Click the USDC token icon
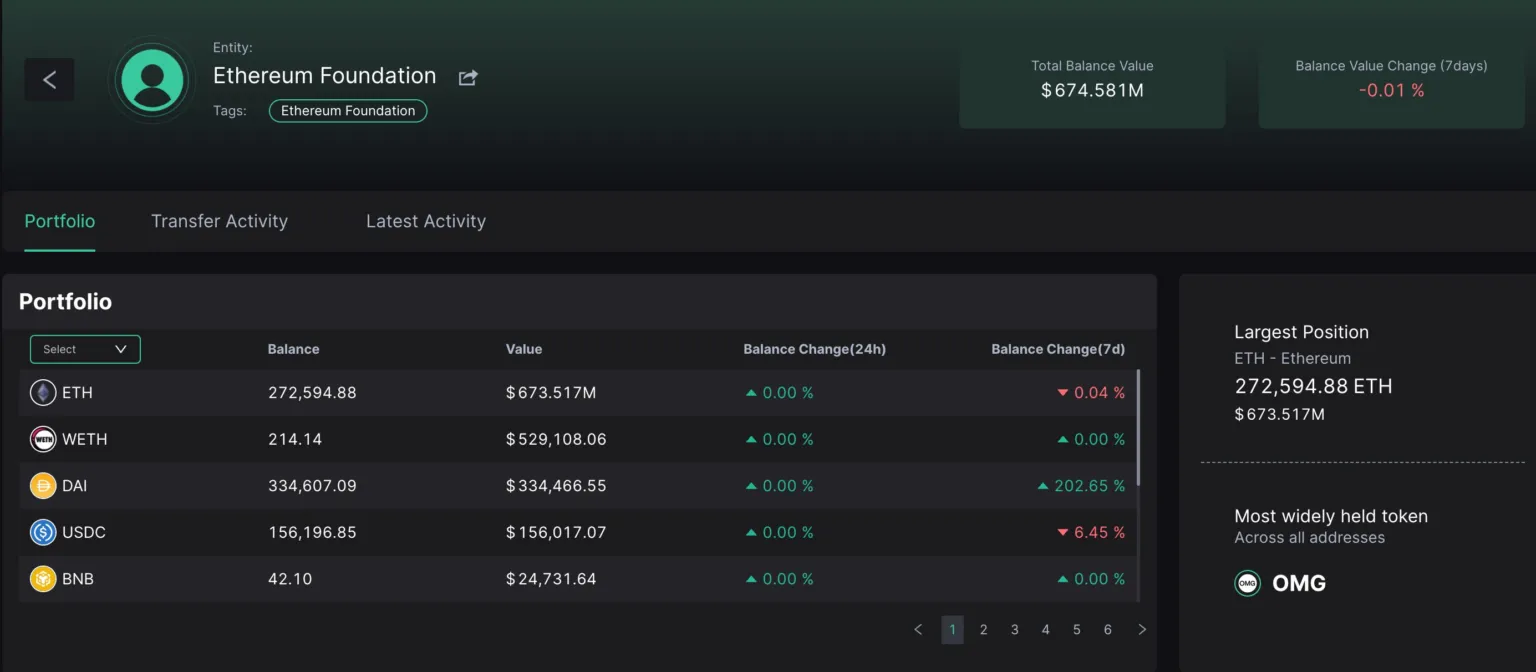The width and height of the screenshot is (1536, 672). click(x=43, y=532)
